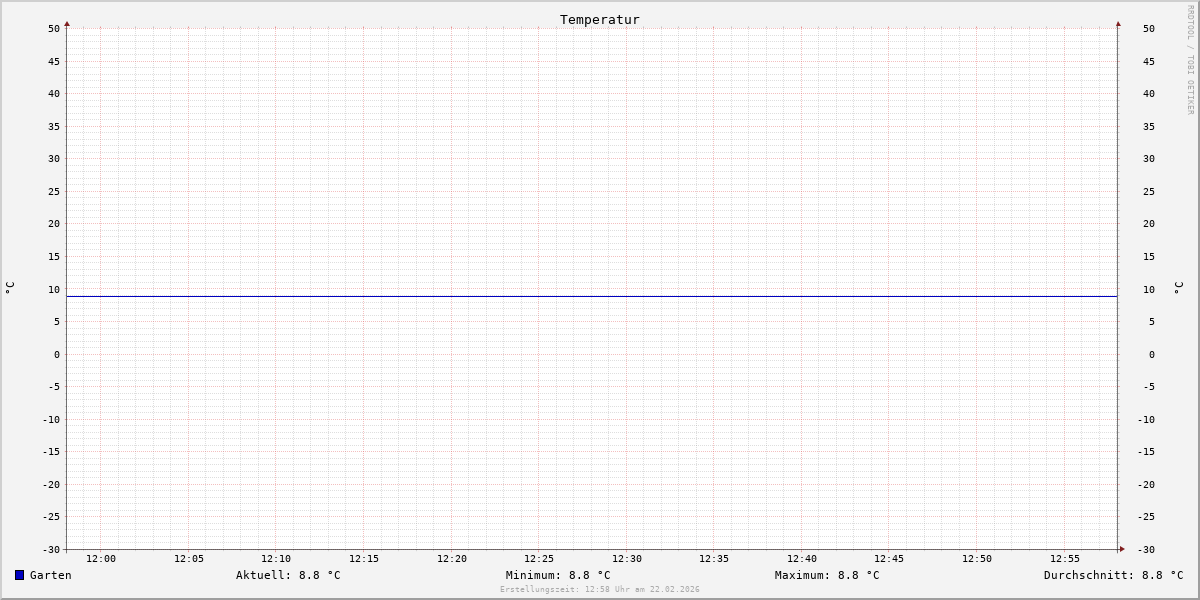The width and height of the screenshot is (1200, 600).
Task: Select the "Aktuell: 8.8 °C" value
Action: (x=288, y=575)
